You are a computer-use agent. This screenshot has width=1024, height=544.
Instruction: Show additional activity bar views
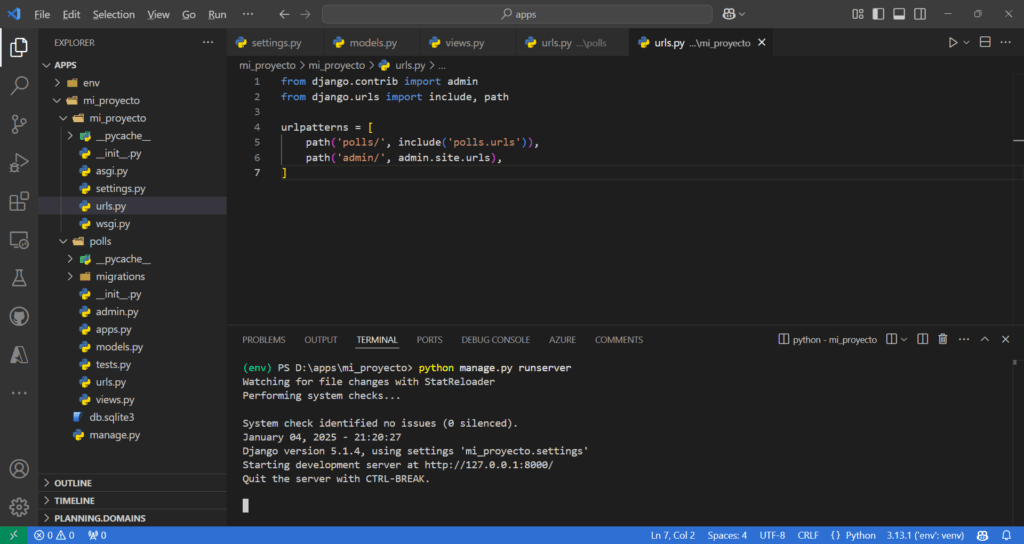[19, 393]
